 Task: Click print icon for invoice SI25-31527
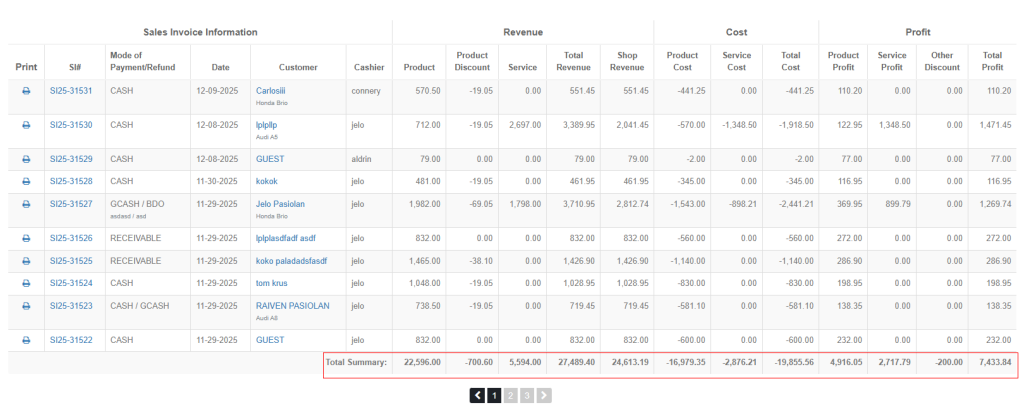[26, 204]
